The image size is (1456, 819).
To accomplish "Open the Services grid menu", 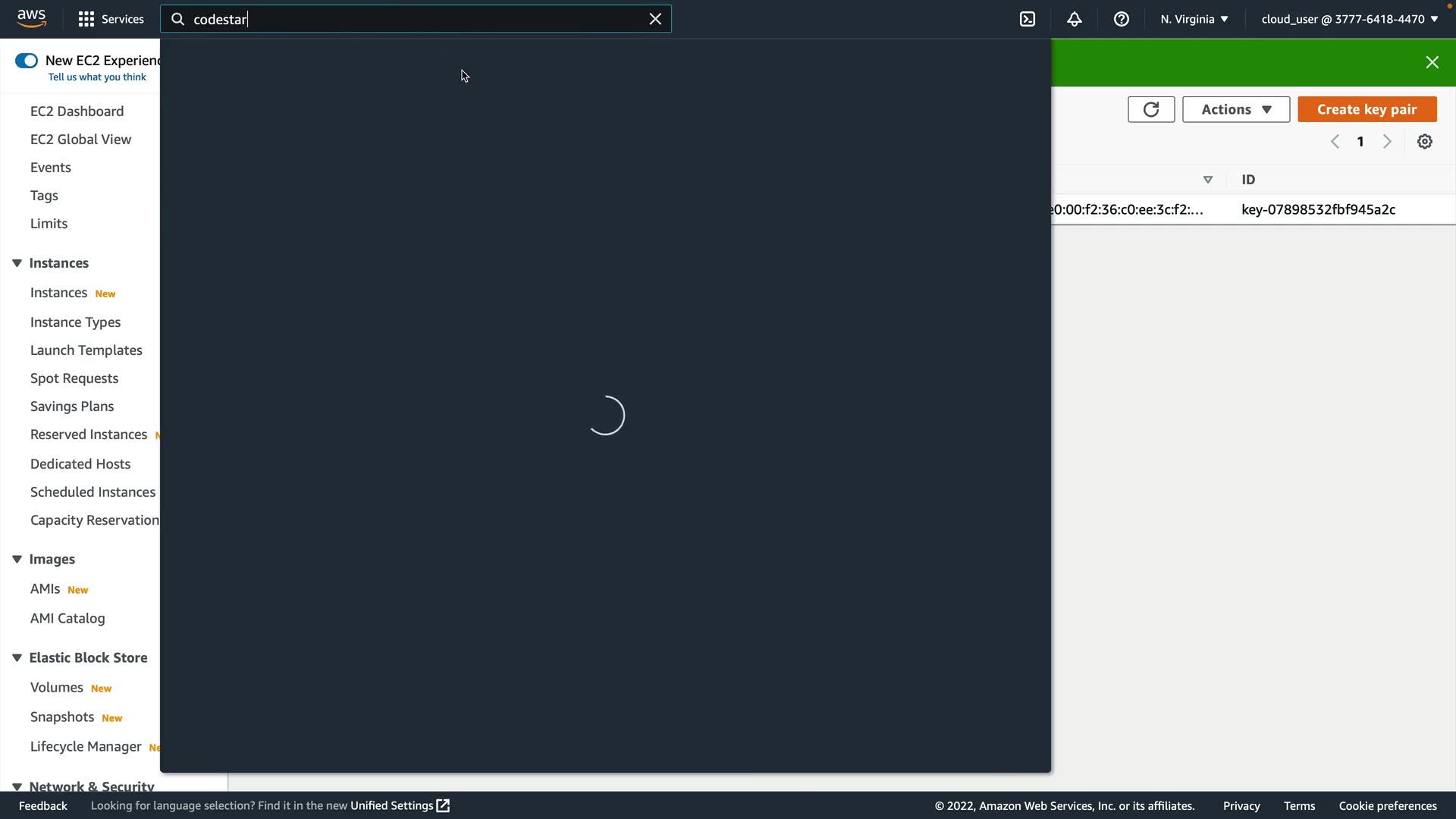I will [111, 19].
